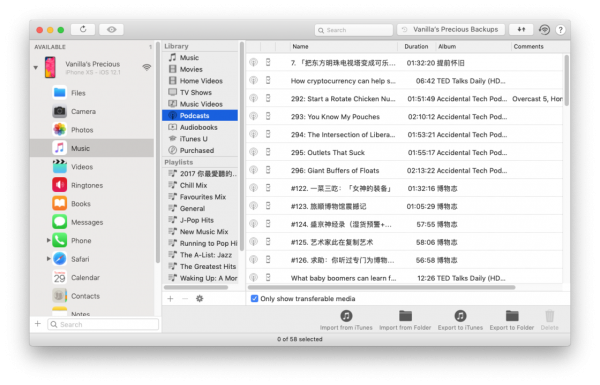Click the horizontal scrollbar below the episode list

click(382, 287)
